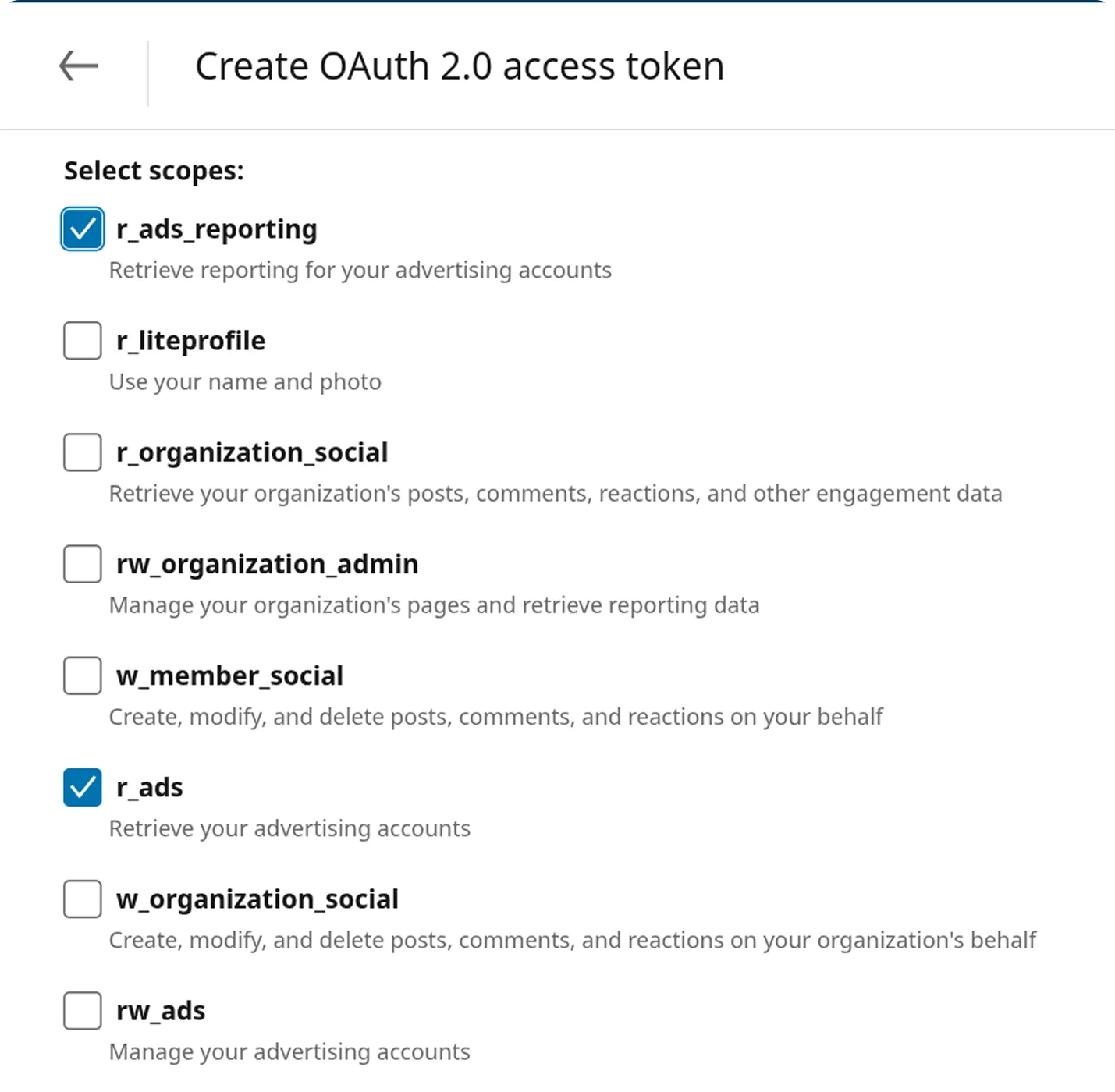Click the back arrow icon

click(79, 66)
